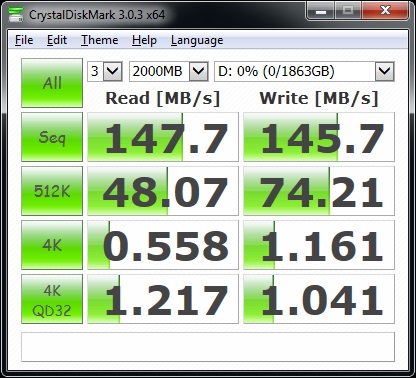Open the Language menu
The width and height of the screenshot is (416, 378).
[x=197, y=40]
